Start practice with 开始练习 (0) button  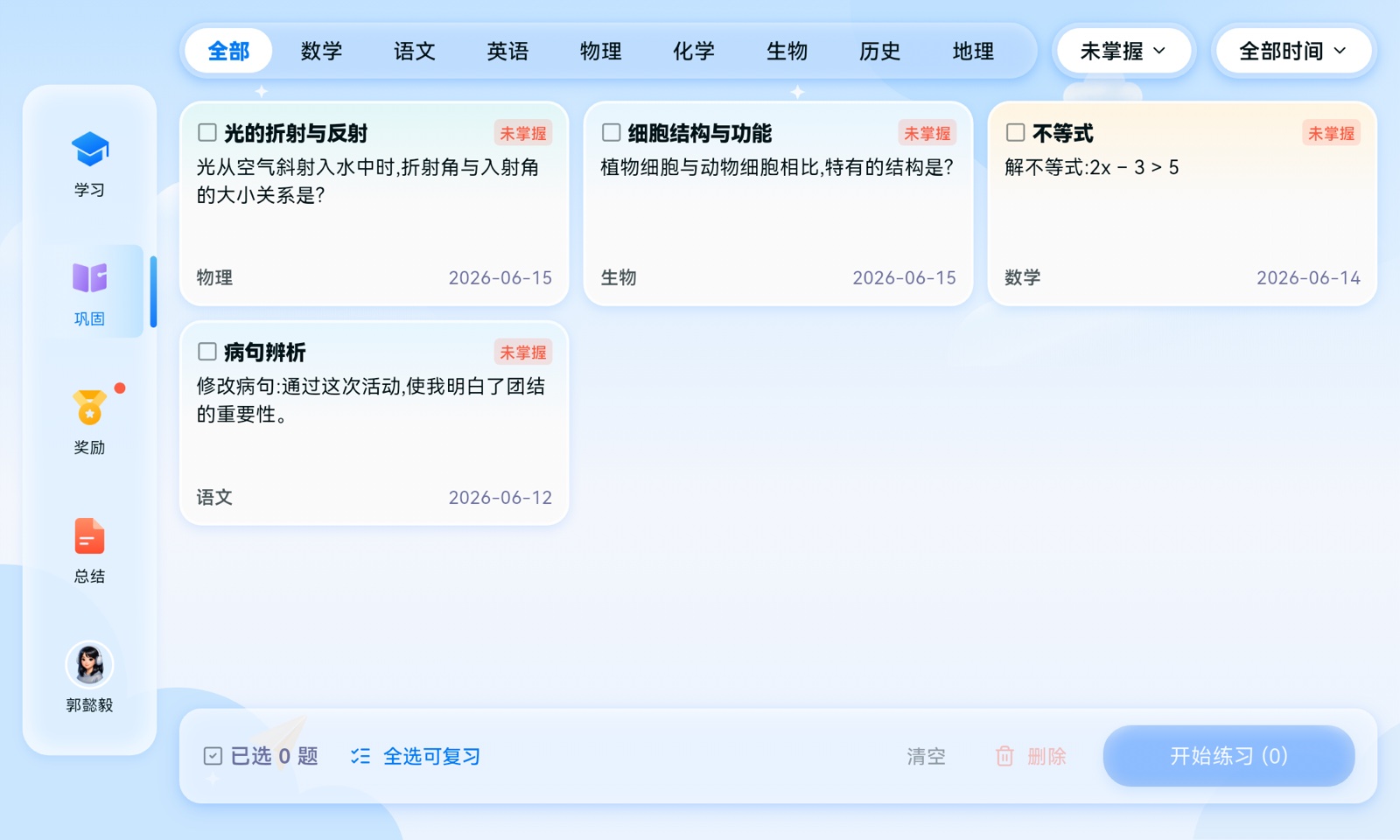tap(1228, 756)
